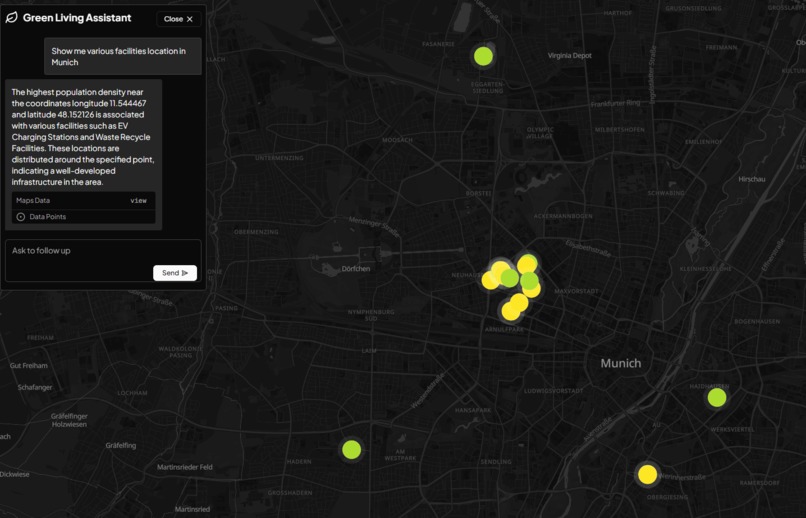806x518 pixels.
Task: Click the Bogenhausen district label
Action: 757,322
